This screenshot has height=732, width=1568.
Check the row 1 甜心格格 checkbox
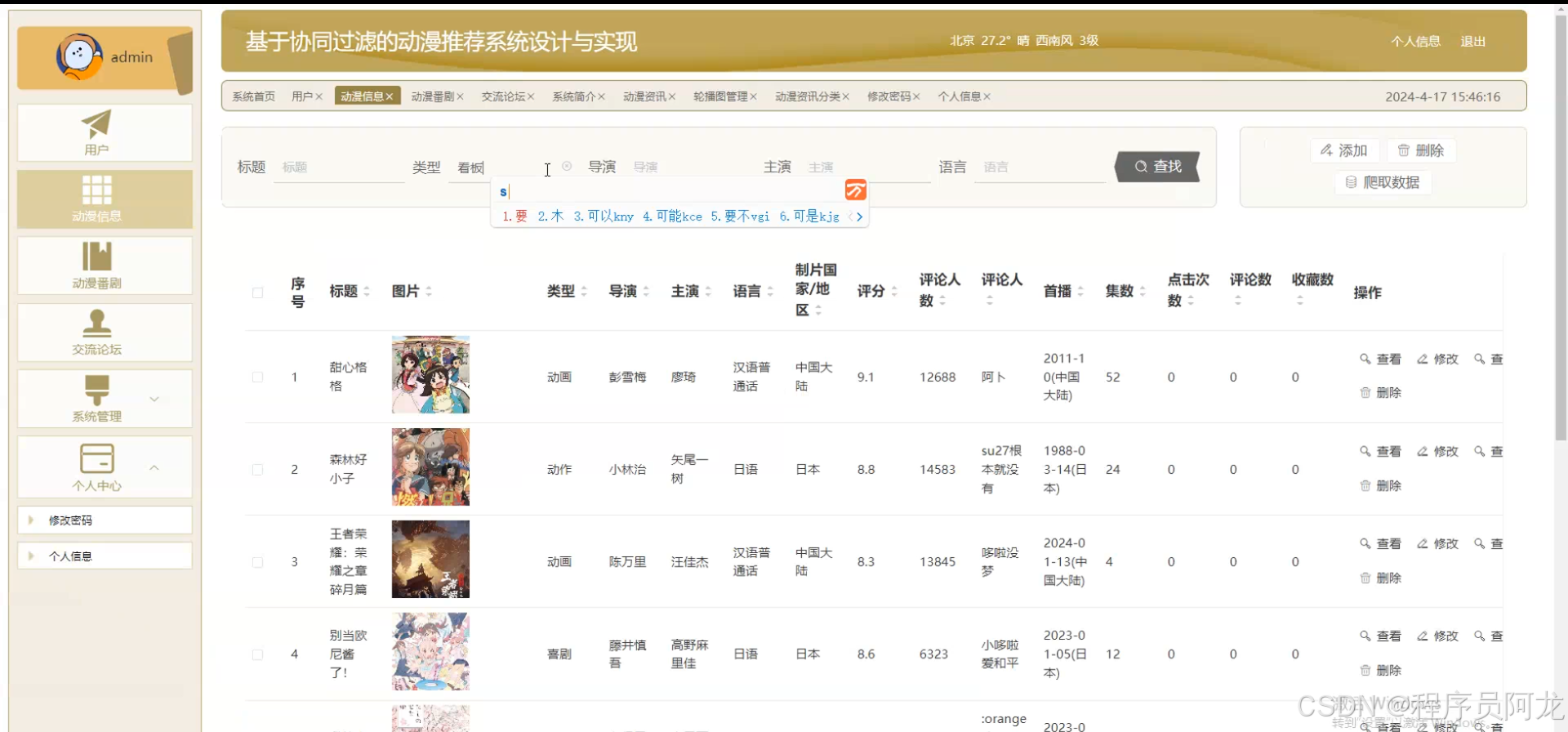[x=258, y=377]
